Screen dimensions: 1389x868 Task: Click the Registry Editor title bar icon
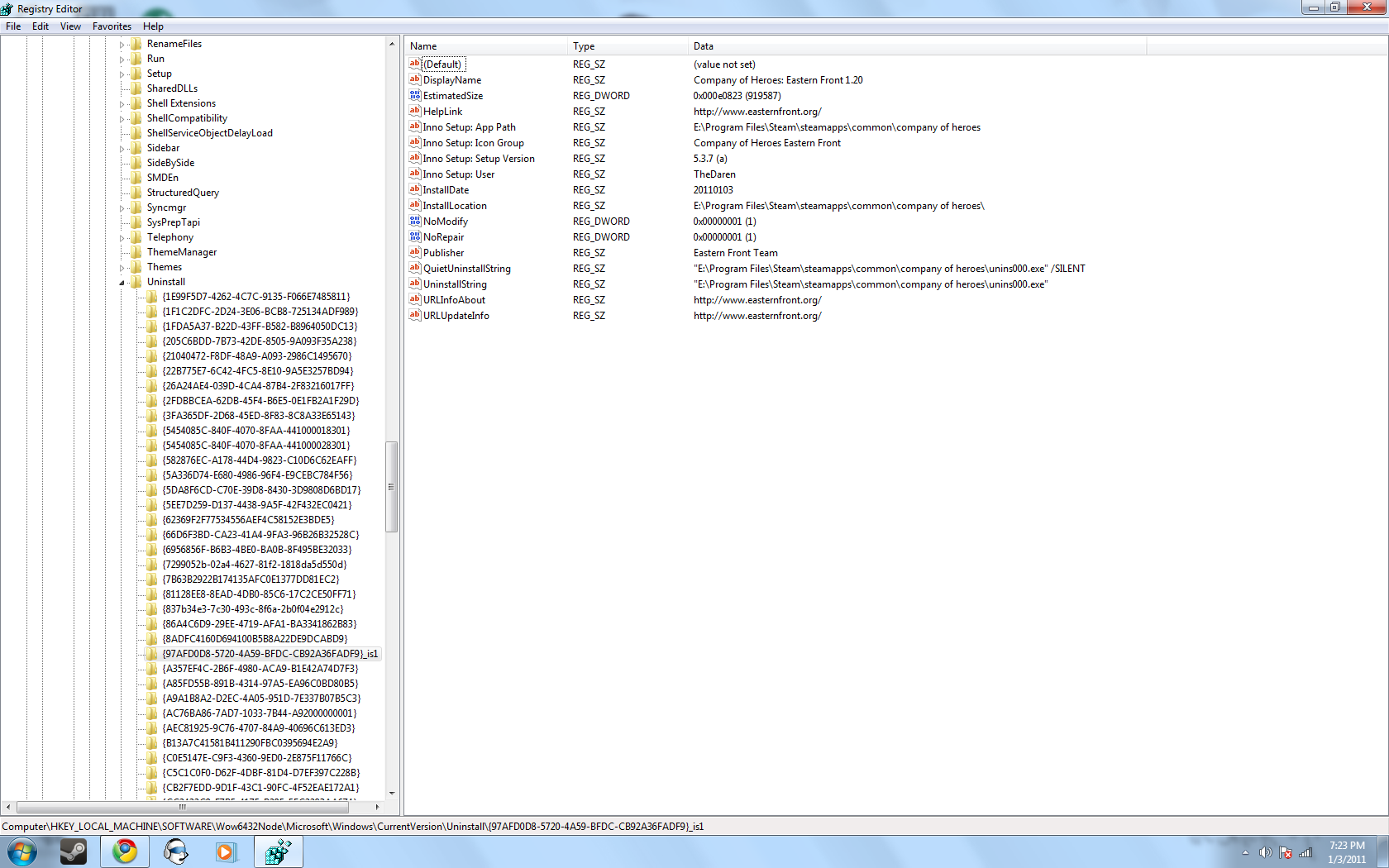coord(7,9)
